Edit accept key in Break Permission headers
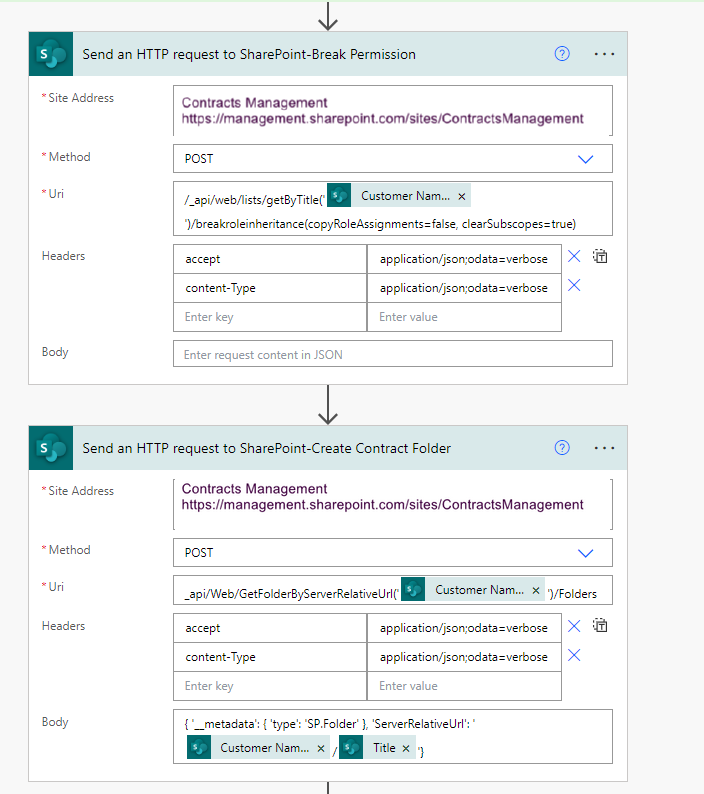The width and height of the screenshot is (704, 794). (270, 259)
